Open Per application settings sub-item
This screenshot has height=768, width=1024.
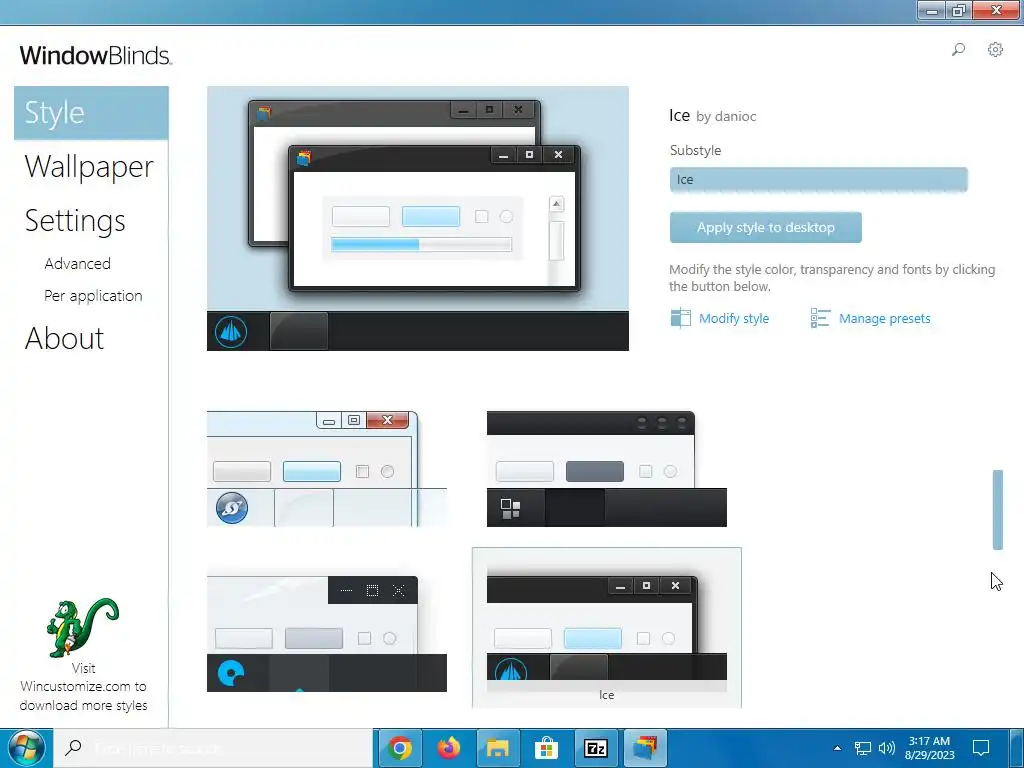[93, 296]
